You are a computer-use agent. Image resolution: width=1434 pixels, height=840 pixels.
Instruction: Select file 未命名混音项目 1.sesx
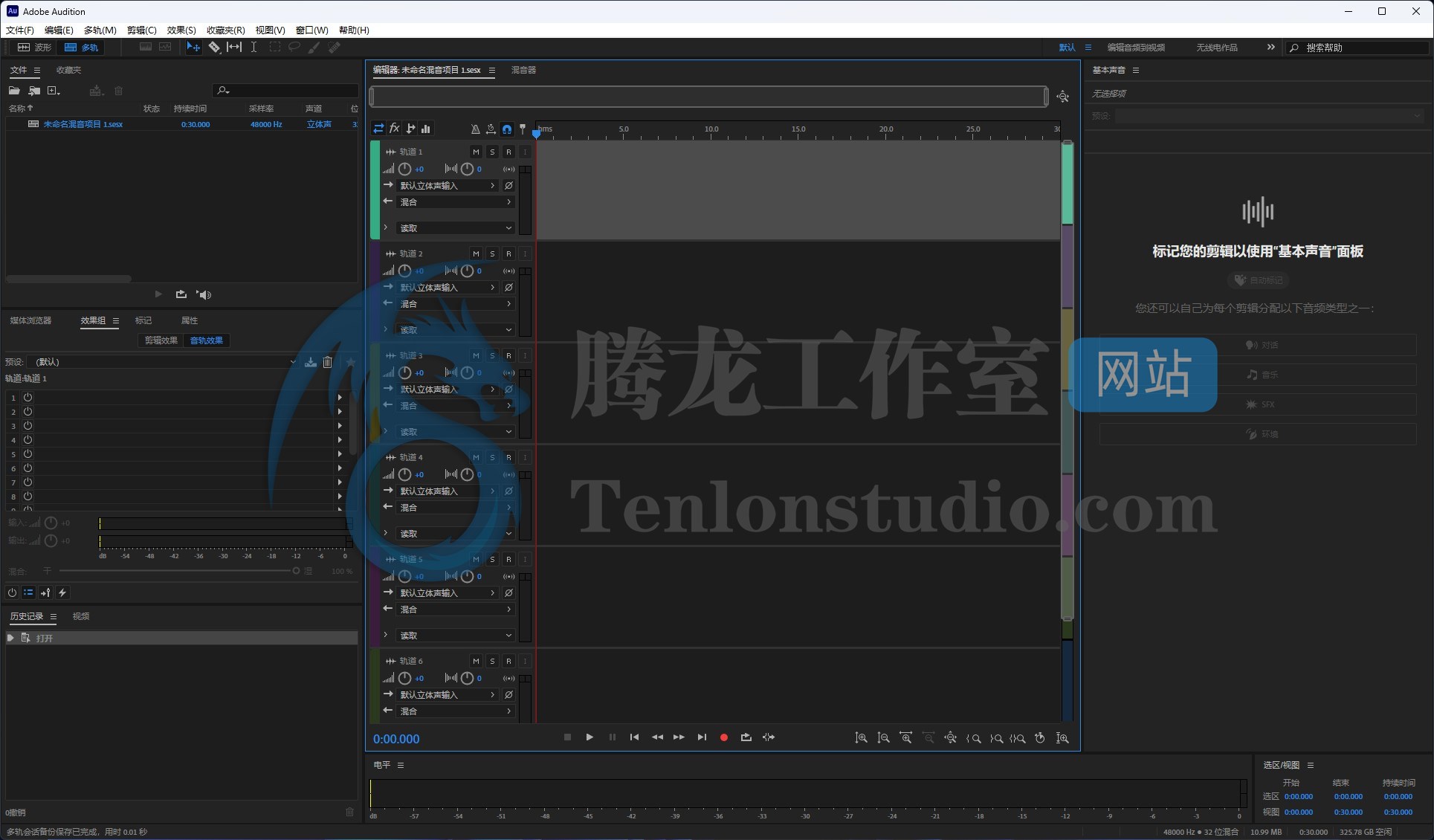click(x=83, y=124)
